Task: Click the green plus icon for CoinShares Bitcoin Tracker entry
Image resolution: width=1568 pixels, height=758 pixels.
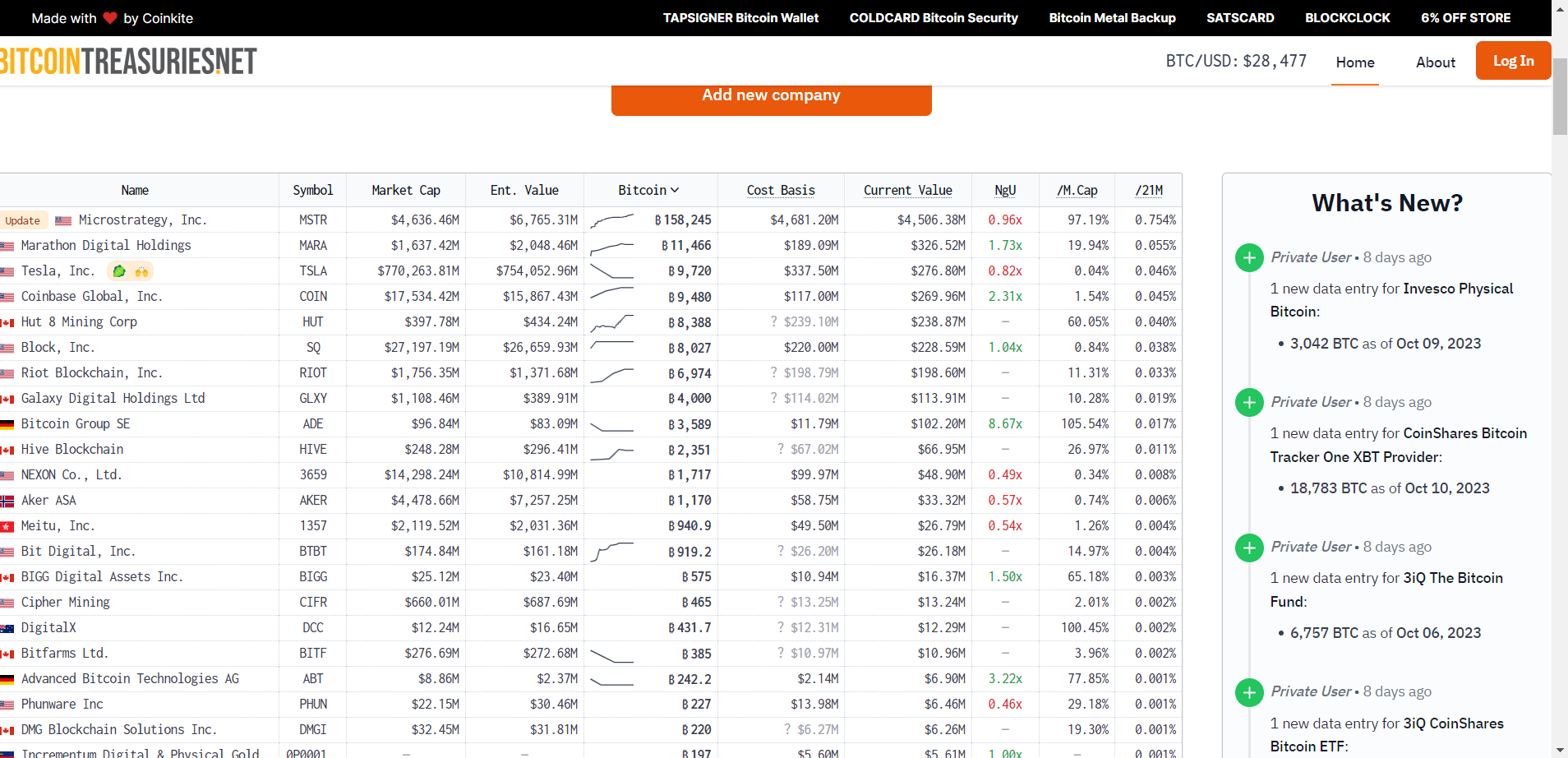Action: point(1249,403)
